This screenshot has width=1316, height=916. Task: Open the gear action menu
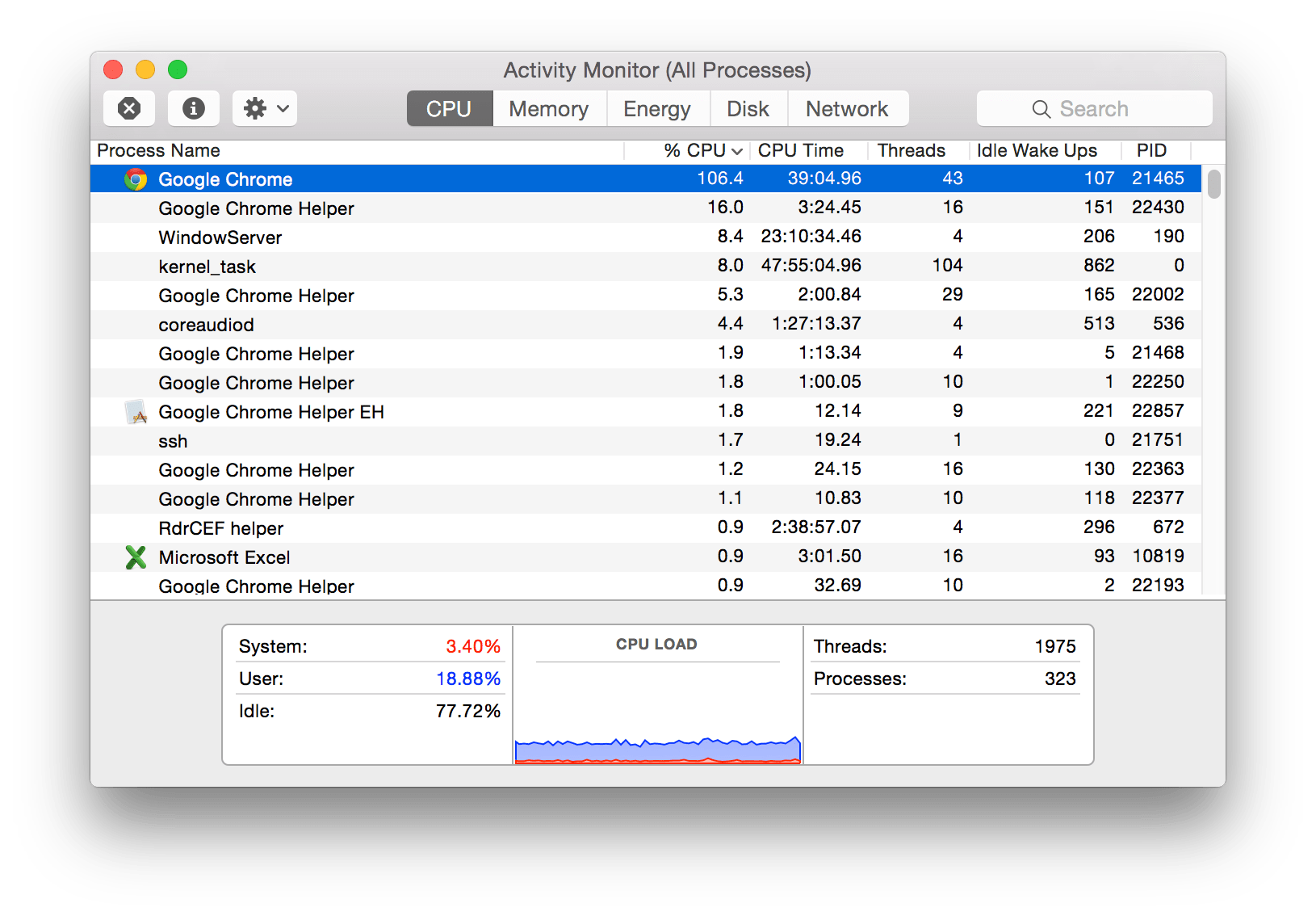point(265,108)
